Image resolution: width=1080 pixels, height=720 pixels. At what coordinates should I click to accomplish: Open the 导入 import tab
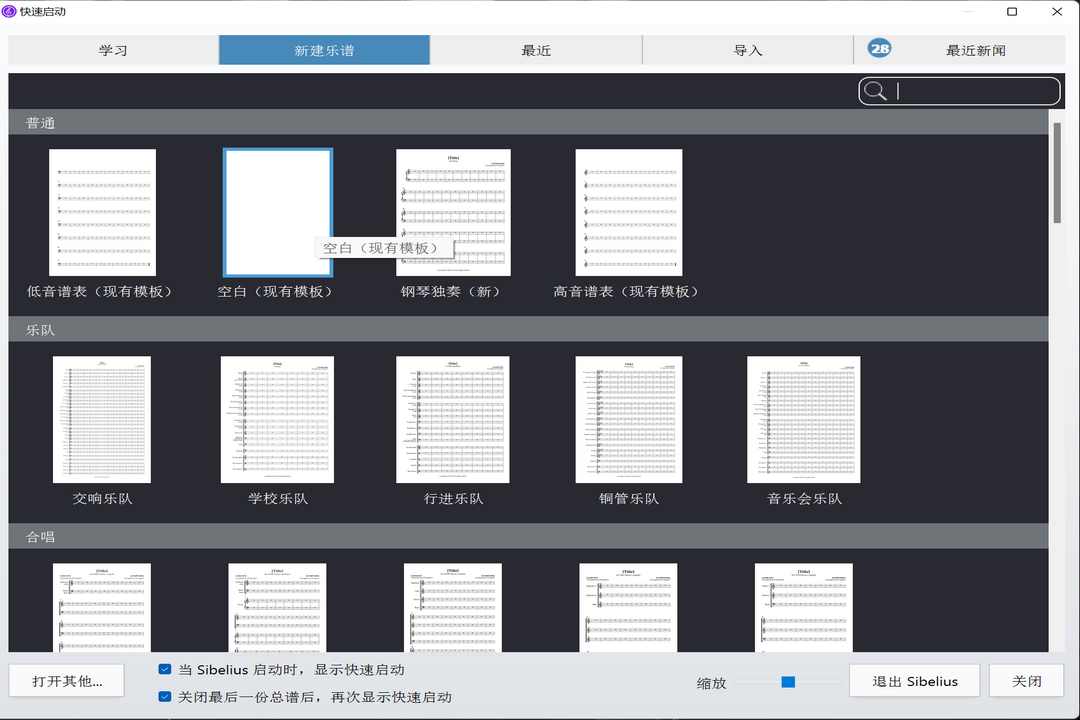click(x=747, y=50)
